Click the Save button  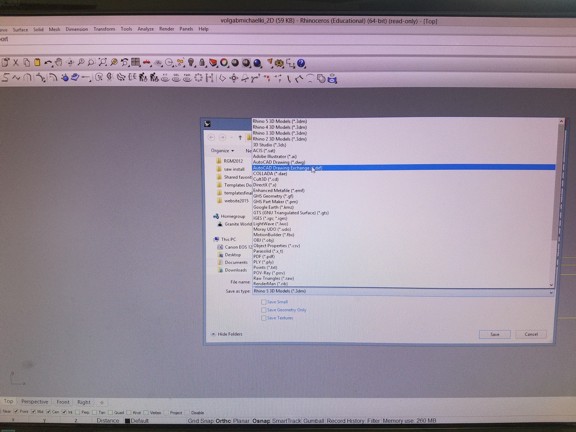(494, 334)
